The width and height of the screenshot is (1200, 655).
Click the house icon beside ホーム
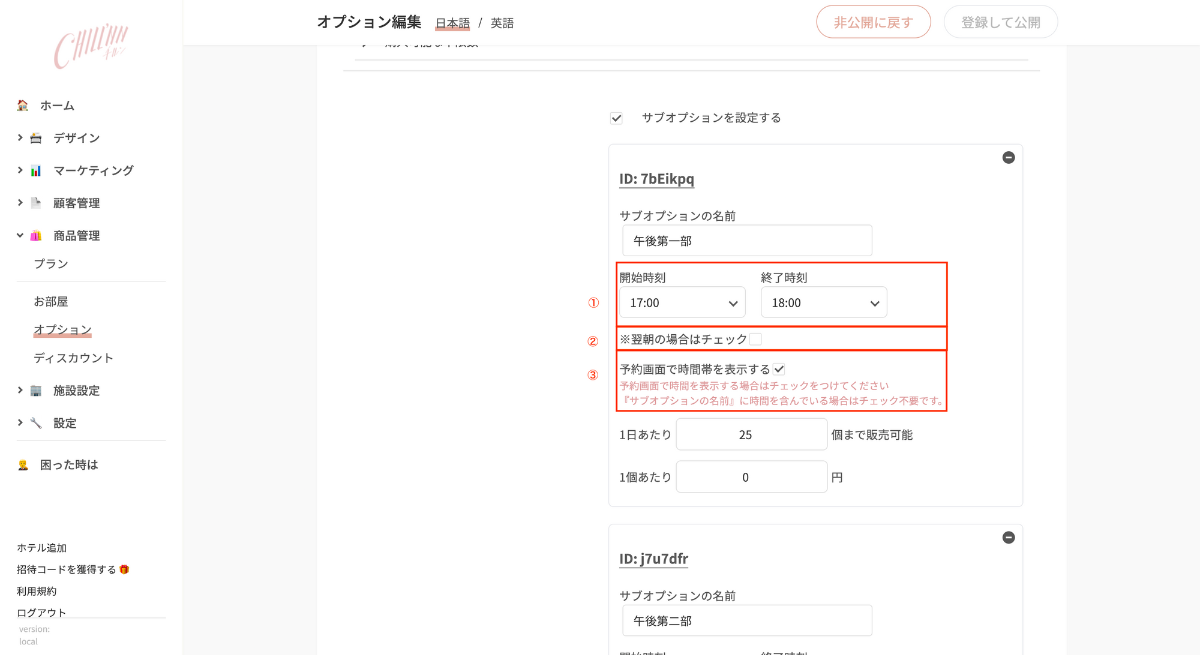point(22,105)
